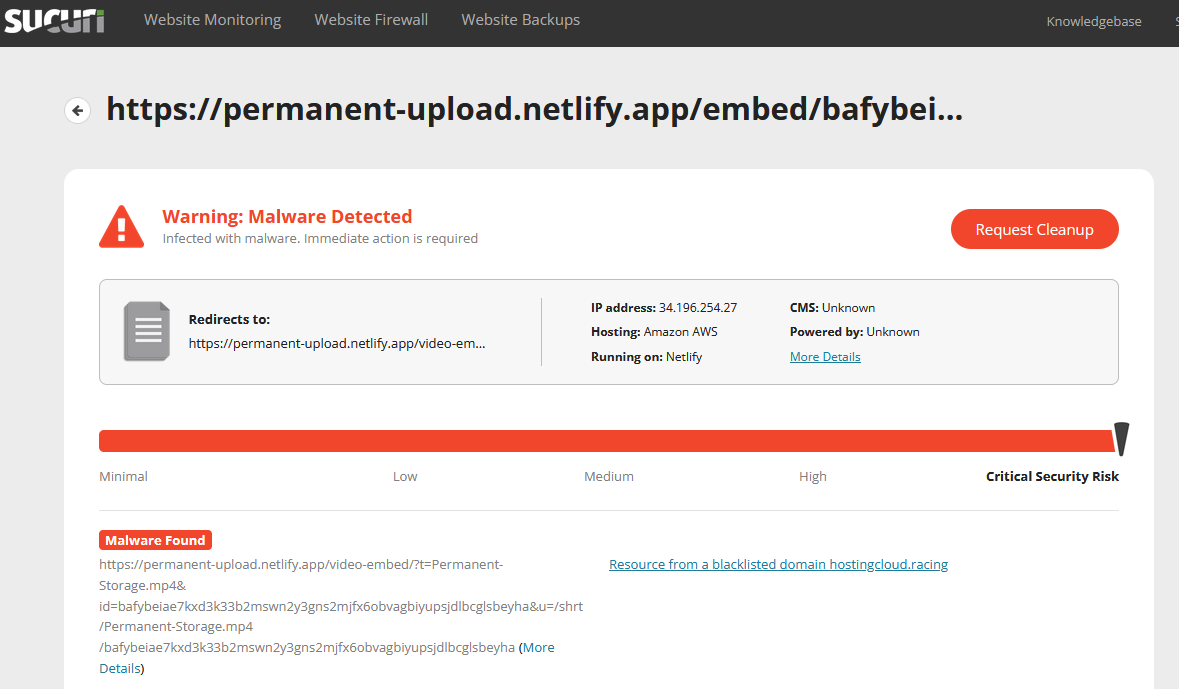Click the red warning triangle icon

tap(121, 227)
